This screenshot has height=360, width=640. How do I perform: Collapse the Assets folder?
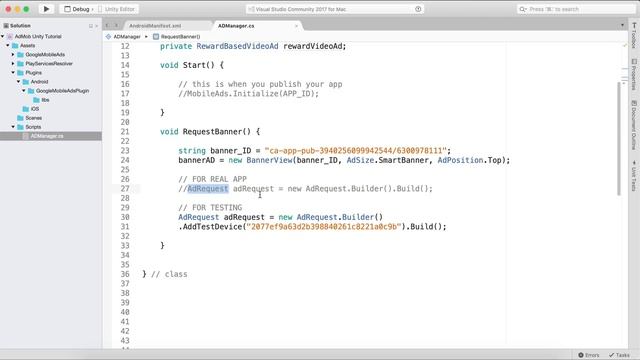point(8,45)
